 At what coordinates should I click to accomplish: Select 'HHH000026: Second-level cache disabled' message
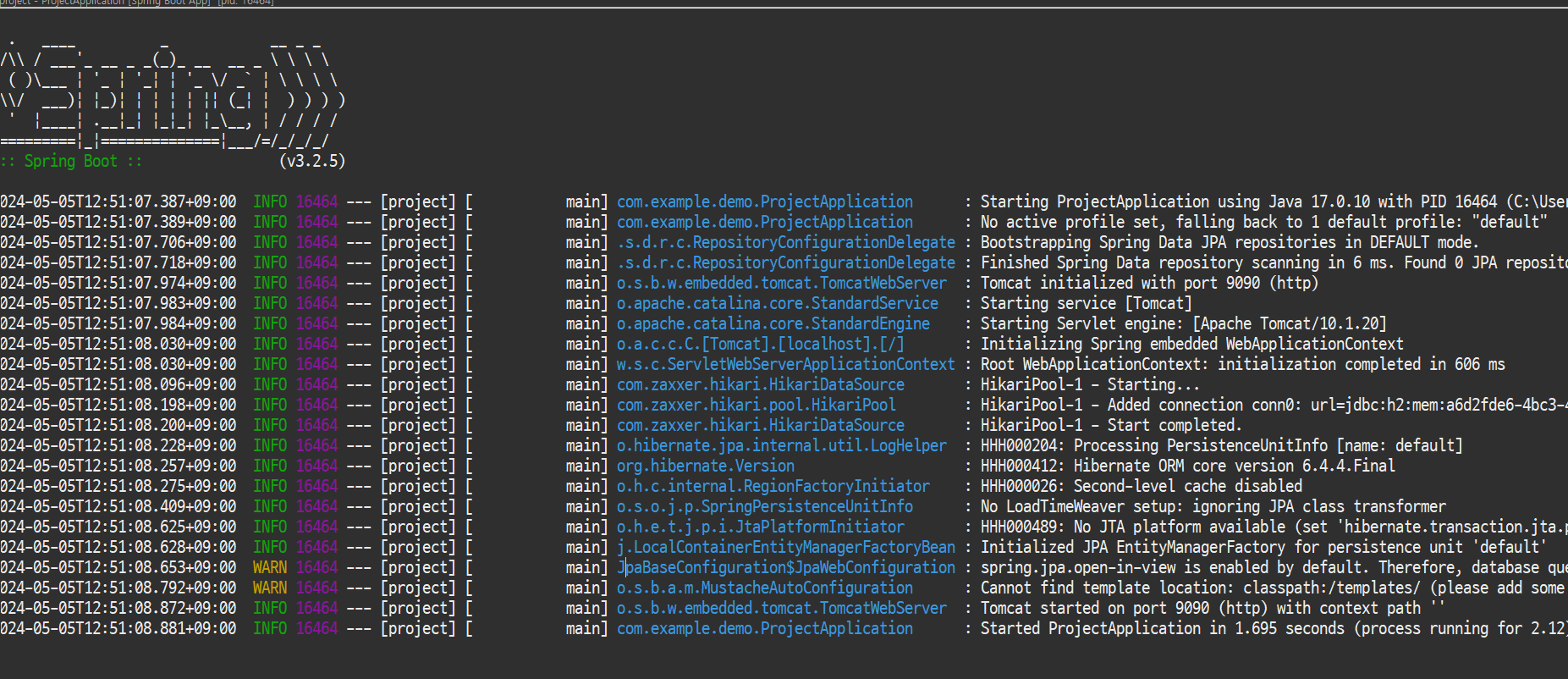(x=1141, y=486)
